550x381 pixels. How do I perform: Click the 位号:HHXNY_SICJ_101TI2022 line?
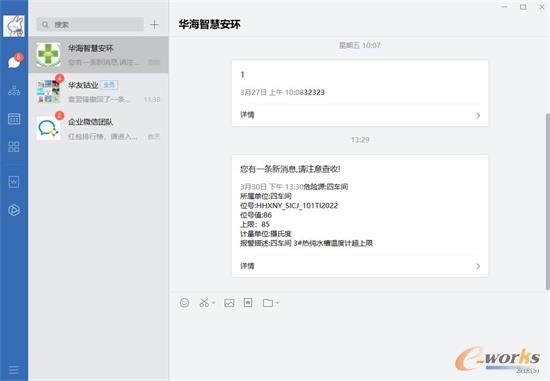click(289, 206)
